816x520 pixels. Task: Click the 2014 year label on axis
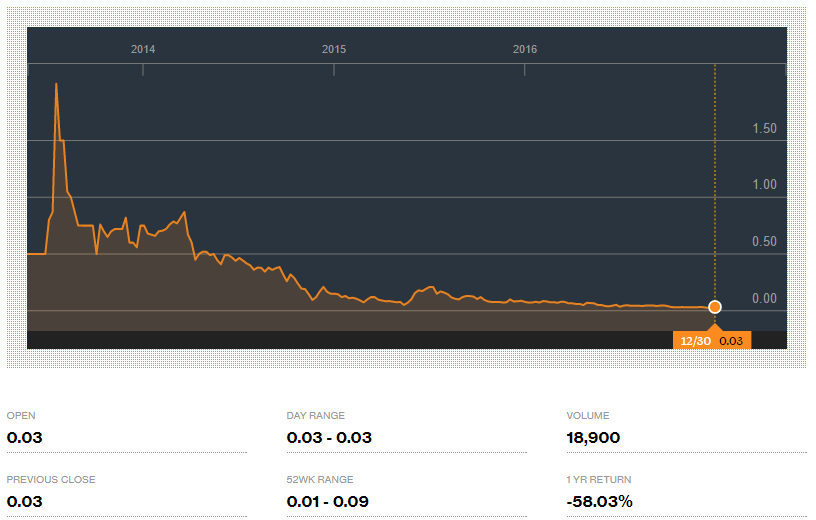pyautogui.click(x=143, y=49)
